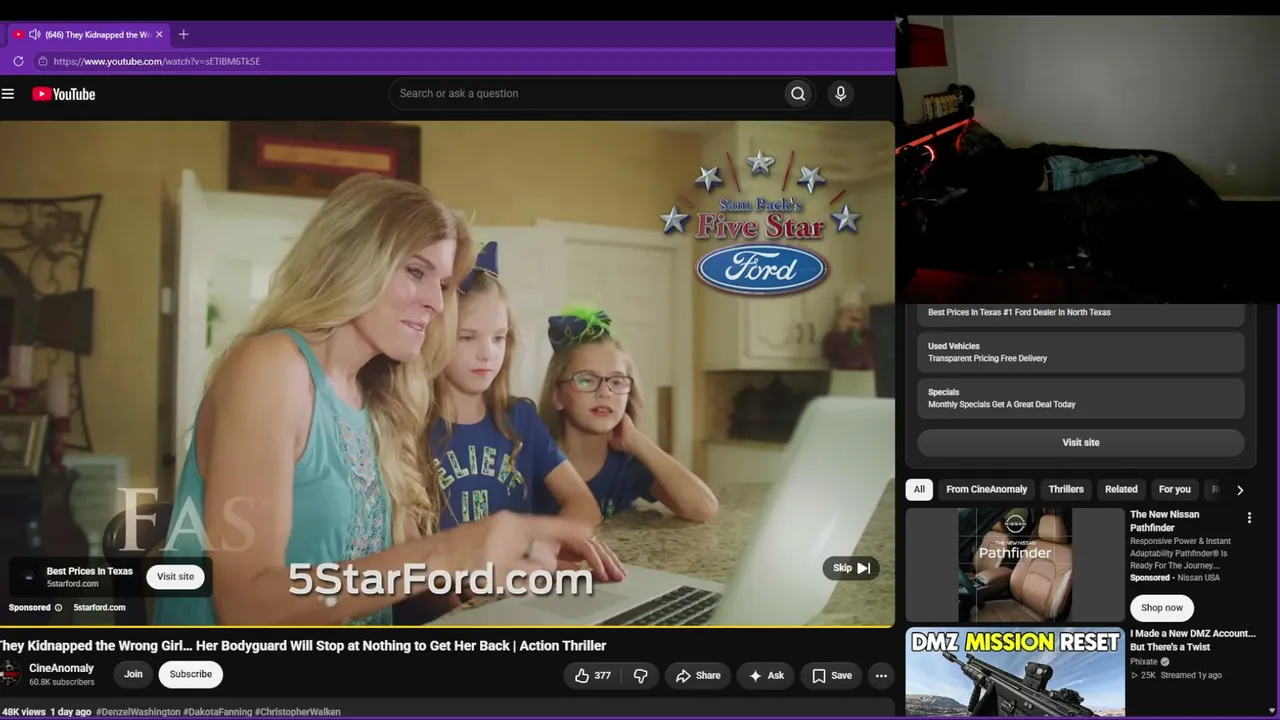This screenshot has width=1280, height=720.
Task: Reload the YouTube page
Action: click(x=18, y=61)
